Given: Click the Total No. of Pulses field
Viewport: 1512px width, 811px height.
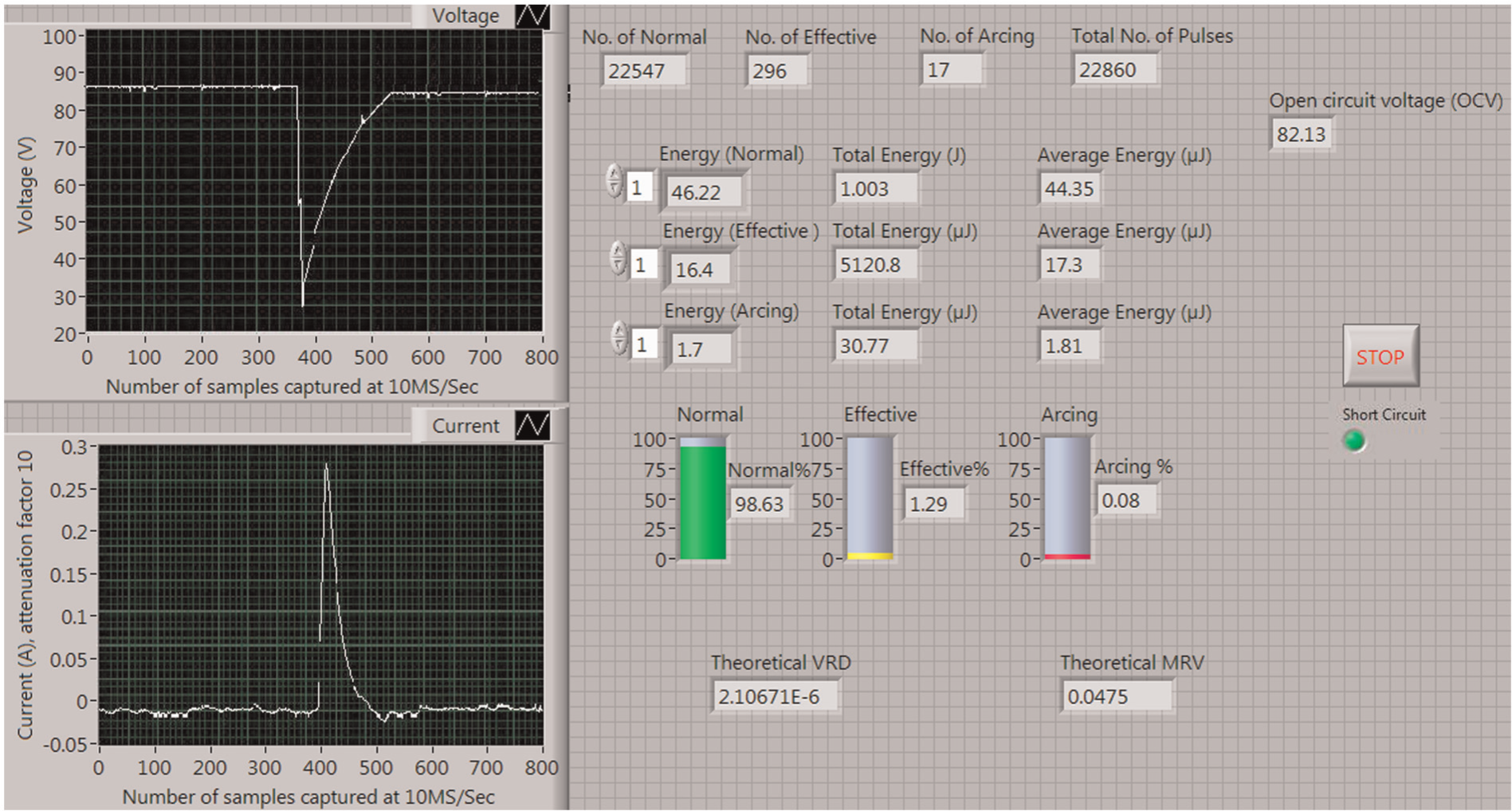Looking at the screenshot, I should click(1114, 70).
